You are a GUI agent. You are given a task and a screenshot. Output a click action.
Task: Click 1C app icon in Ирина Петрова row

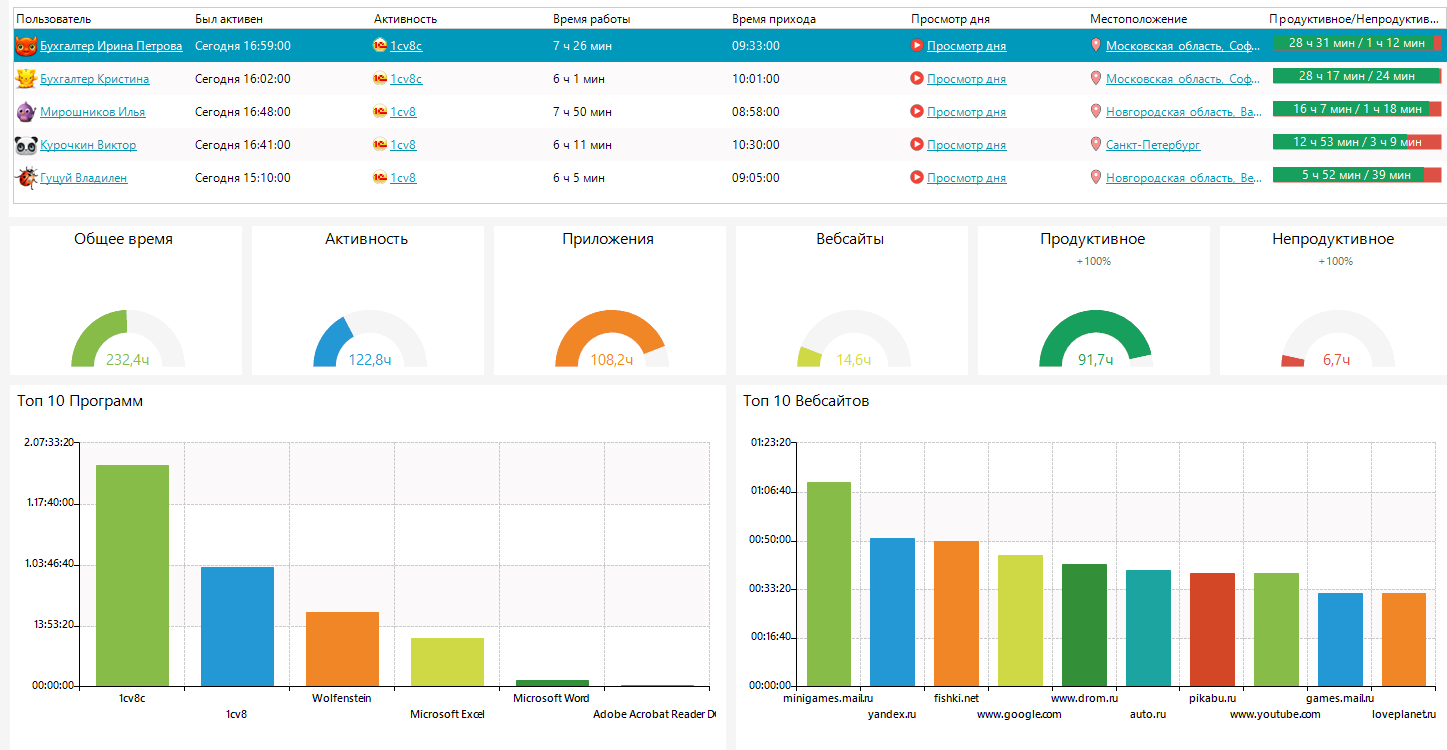click(380, 46)
